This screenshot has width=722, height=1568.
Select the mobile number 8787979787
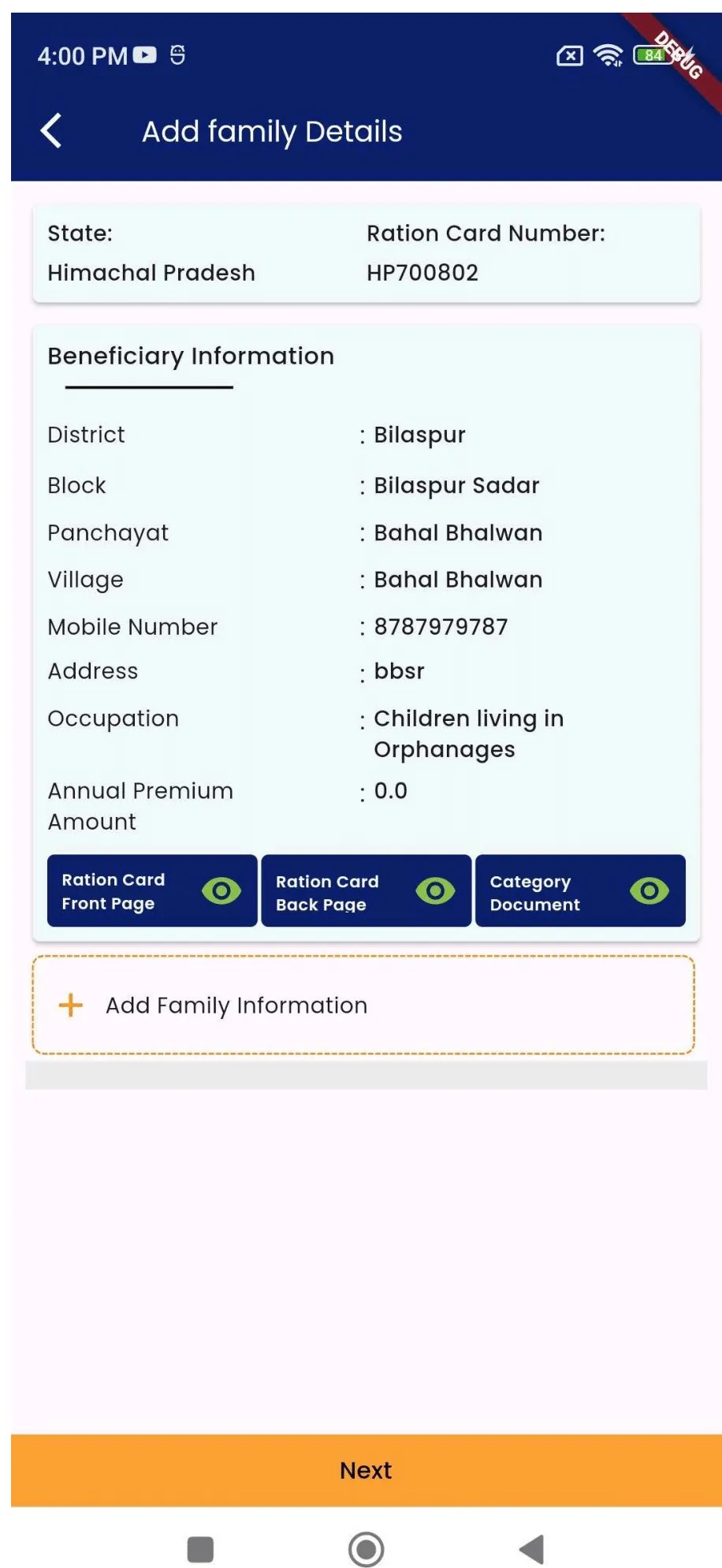(441, 627)
